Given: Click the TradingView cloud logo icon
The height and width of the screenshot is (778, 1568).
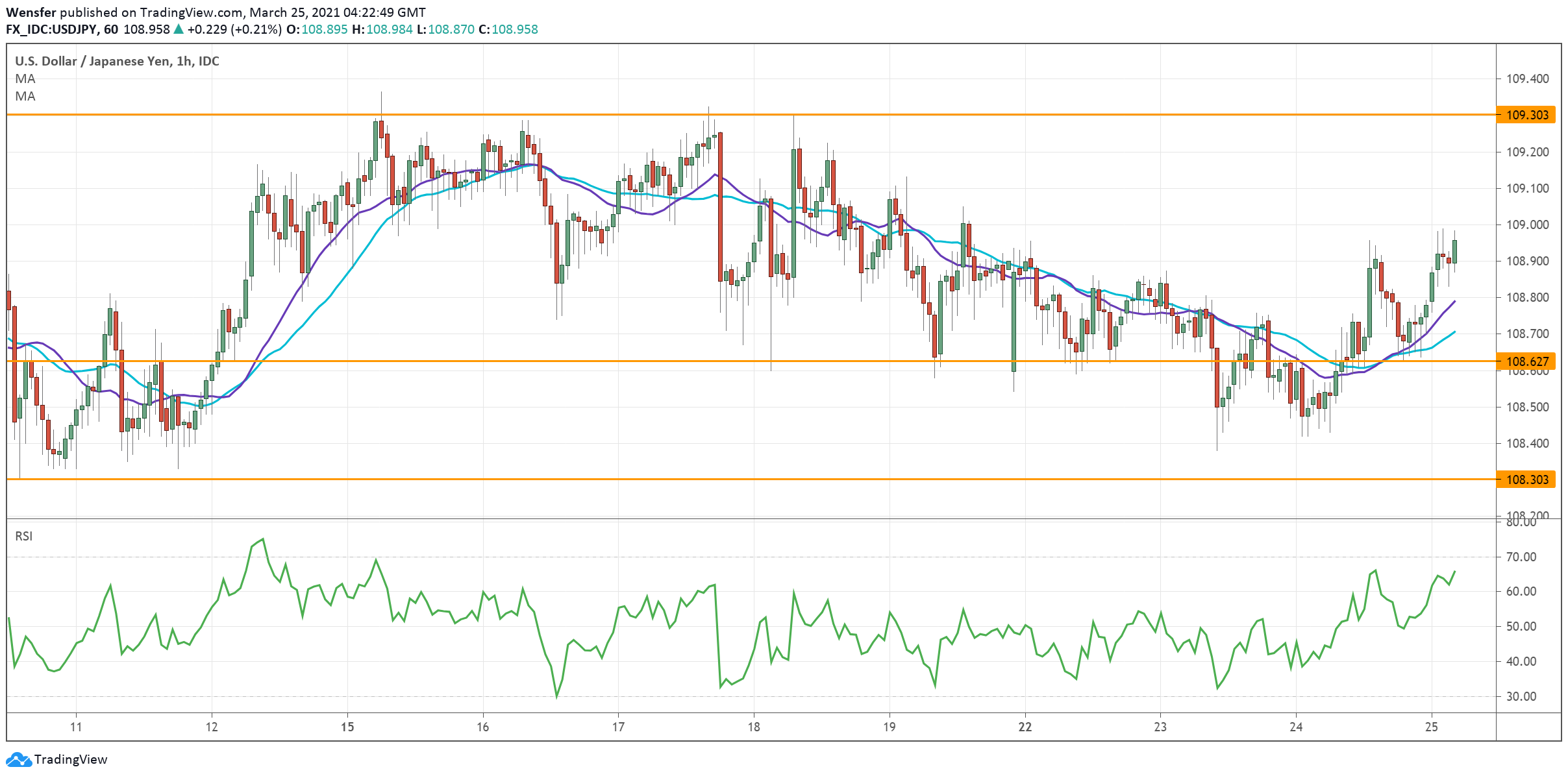Looking at the screenshot, I should [18, 759].
